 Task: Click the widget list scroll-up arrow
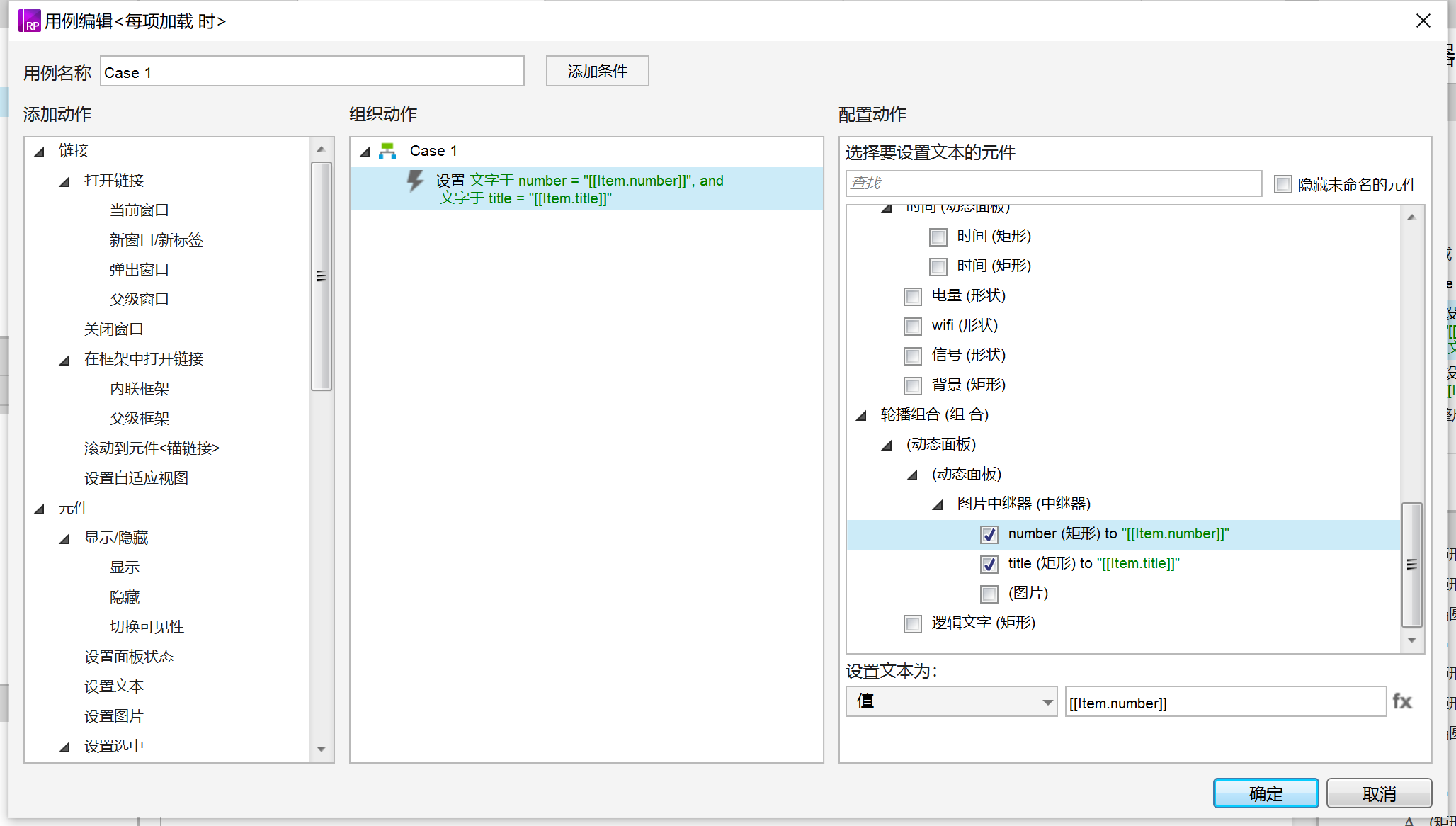point(1411,217)
